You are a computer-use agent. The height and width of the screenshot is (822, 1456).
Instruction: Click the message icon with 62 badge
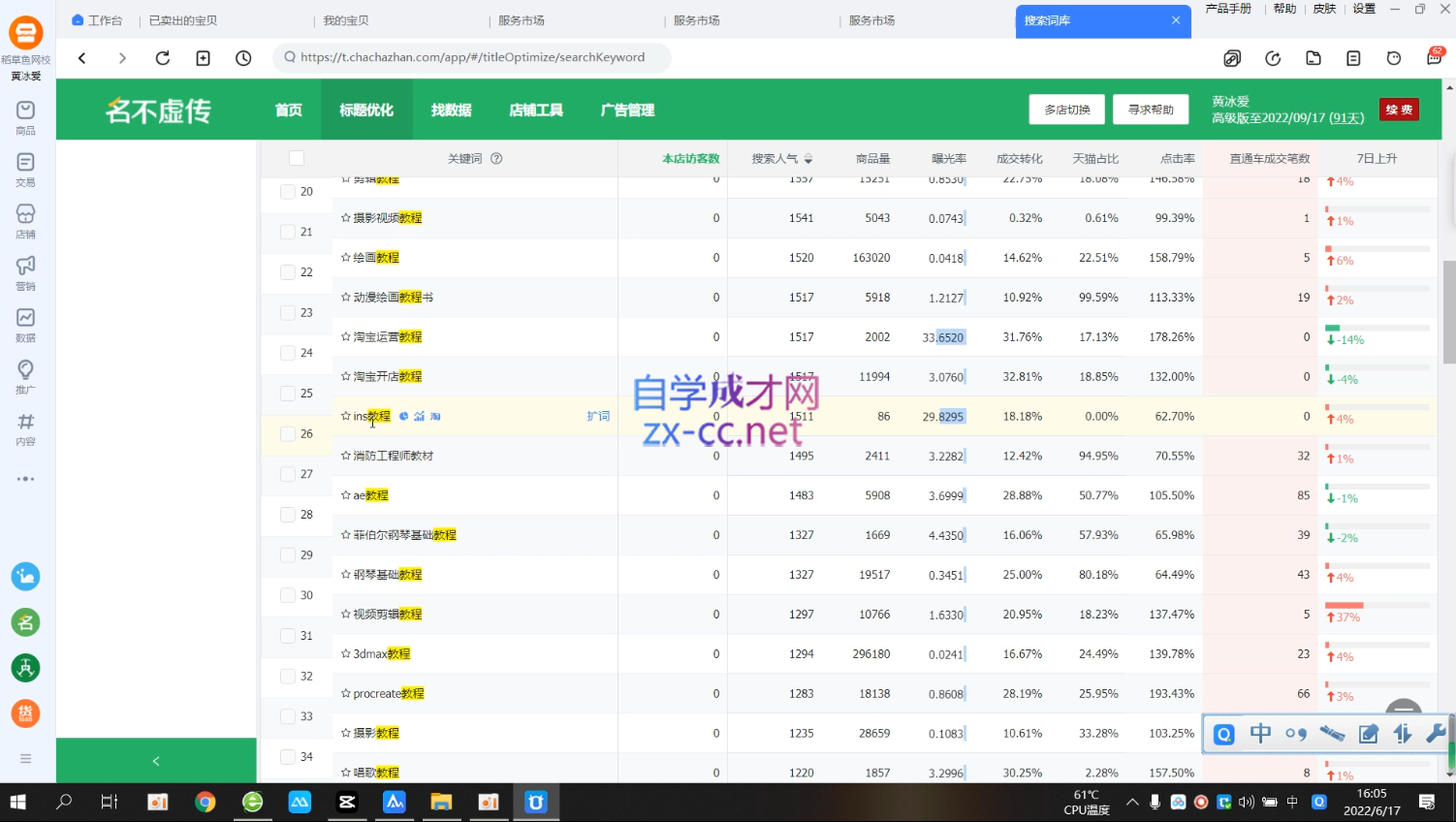[1435, 57]
